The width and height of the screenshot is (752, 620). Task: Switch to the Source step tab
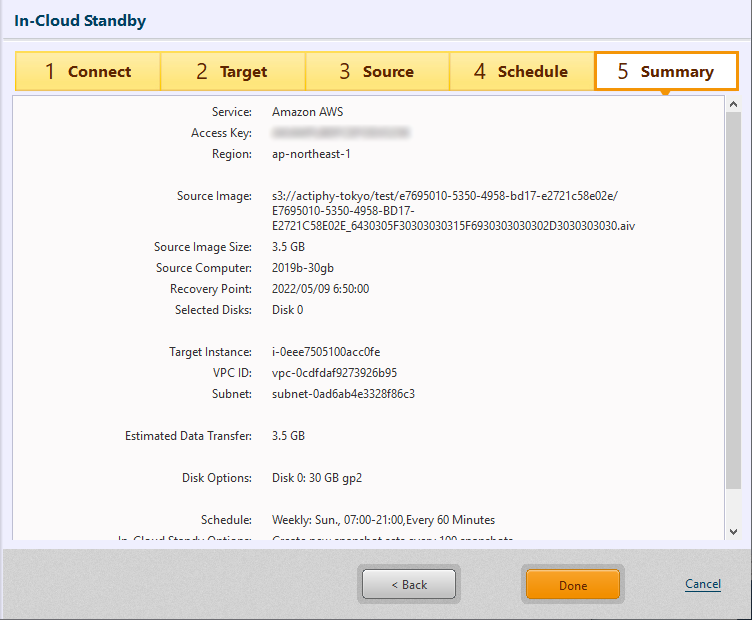(377, 72)
